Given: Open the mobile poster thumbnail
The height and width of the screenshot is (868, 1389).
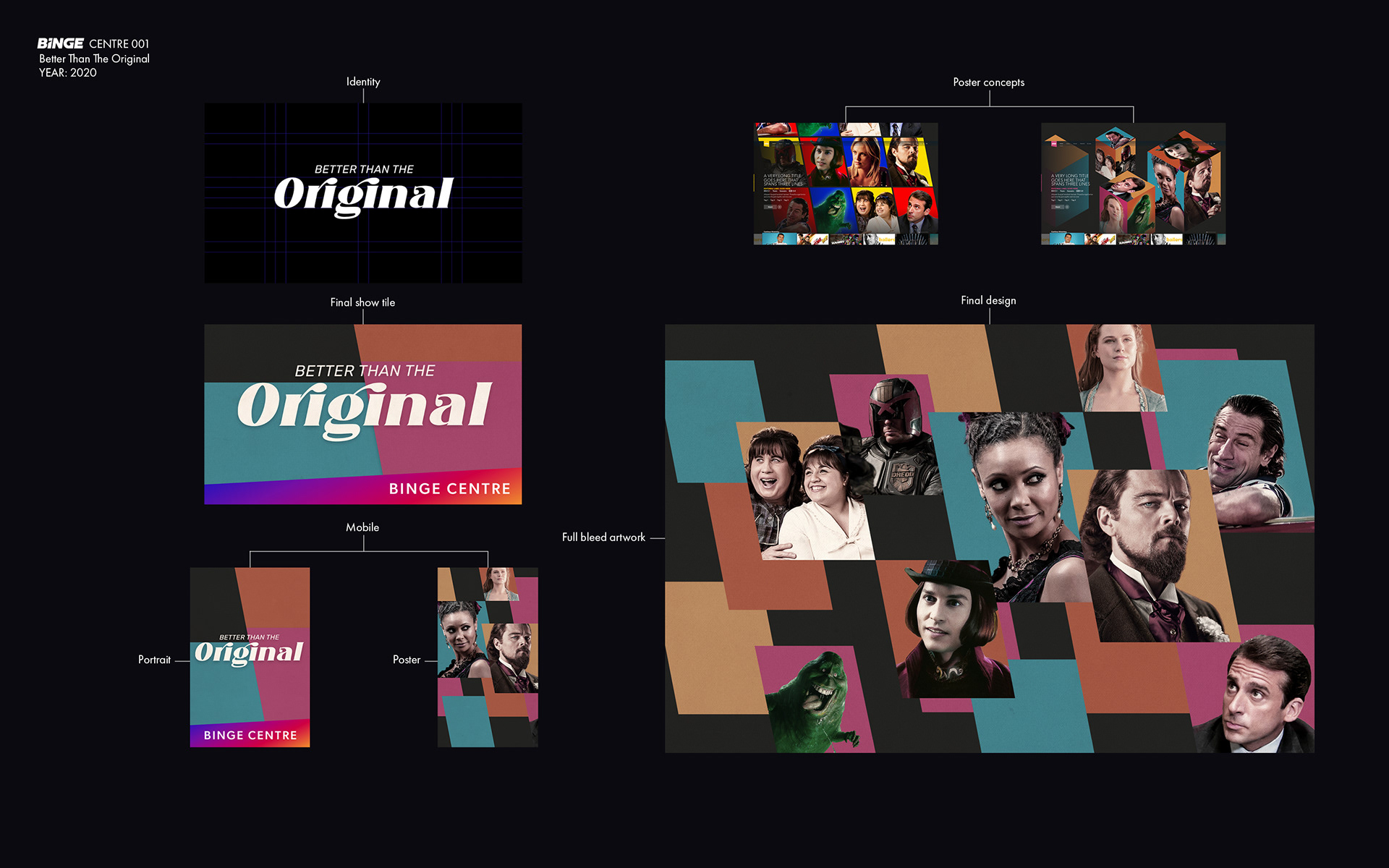Looking at the screenshot, I should coord(488,658).
